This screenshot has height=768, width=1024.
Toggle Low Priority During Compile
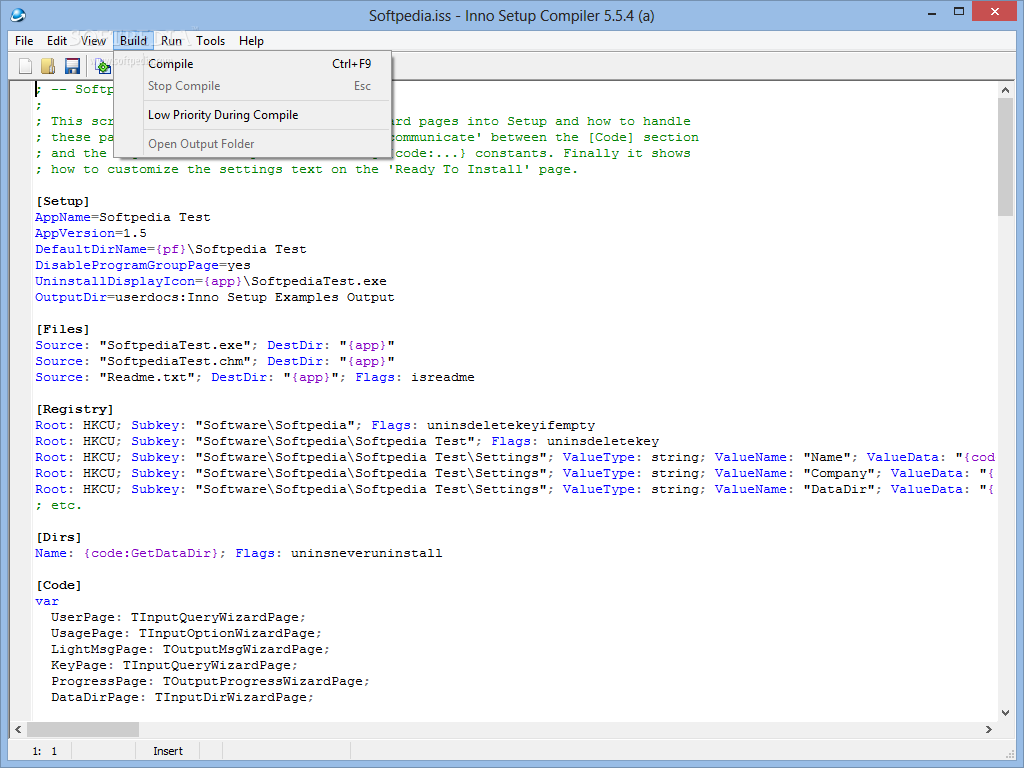253,115
